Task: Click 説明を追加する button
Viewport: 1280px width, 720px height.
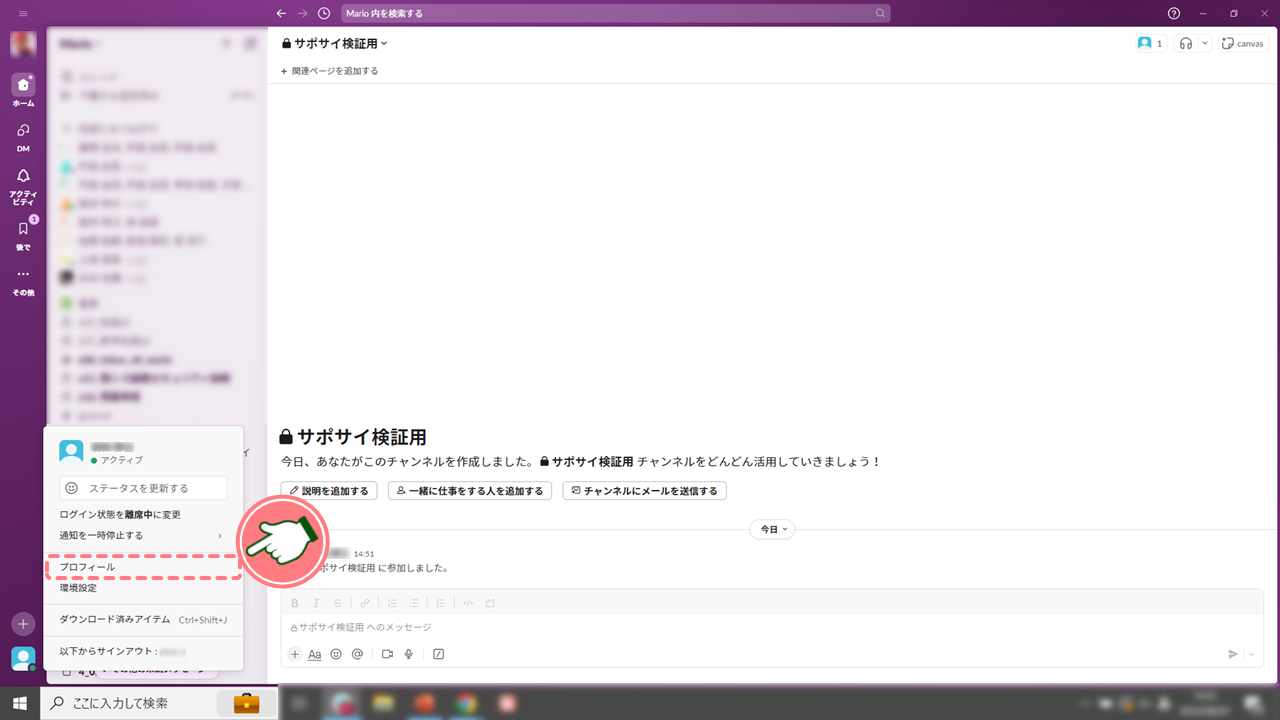Action: click(x=329, y=491)
